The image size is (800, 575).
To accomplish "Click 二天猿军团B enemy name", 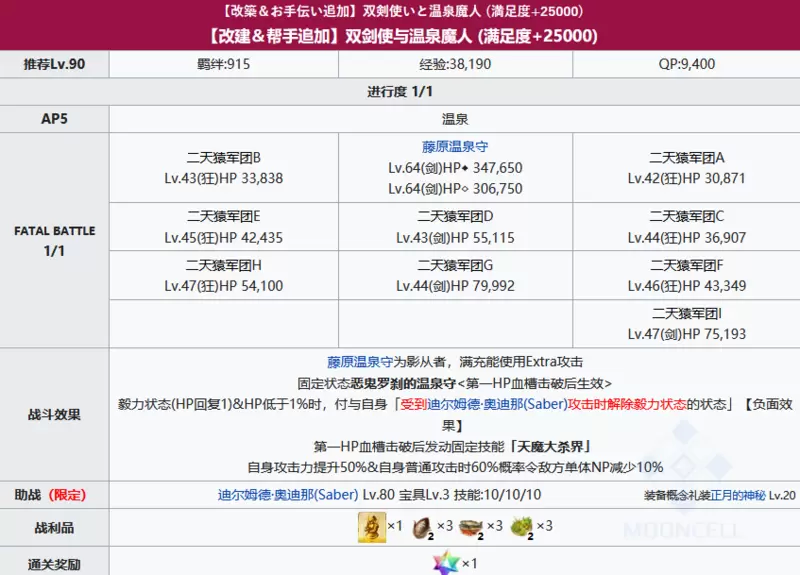I will point(223,158).
